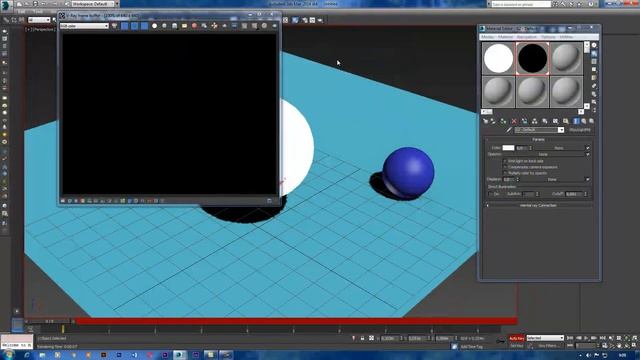Open Key Filters button

point(549,346)
